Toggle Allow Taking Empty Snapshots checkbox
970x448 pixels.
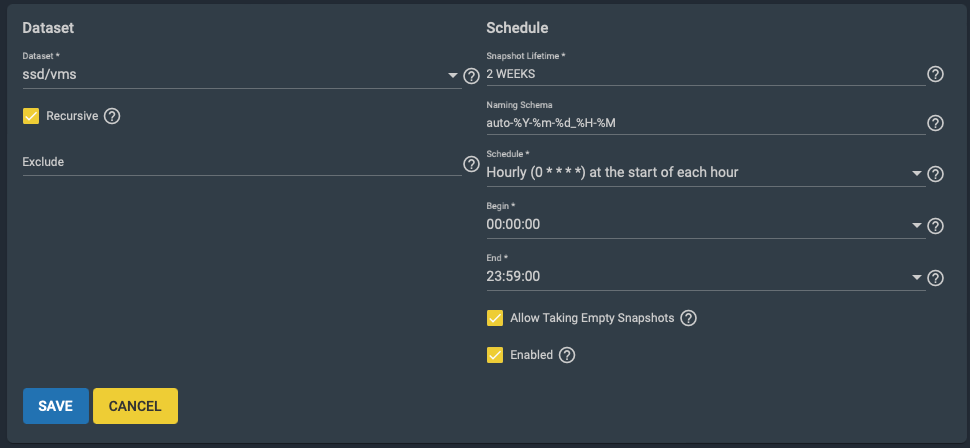pyautogui.click(x=495, y=318)
